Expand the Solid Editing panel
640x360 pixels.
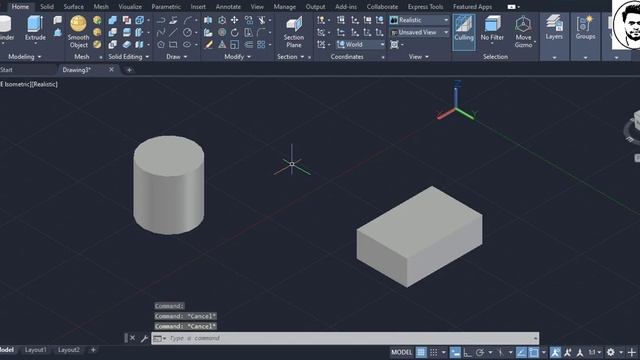(129, 57)
